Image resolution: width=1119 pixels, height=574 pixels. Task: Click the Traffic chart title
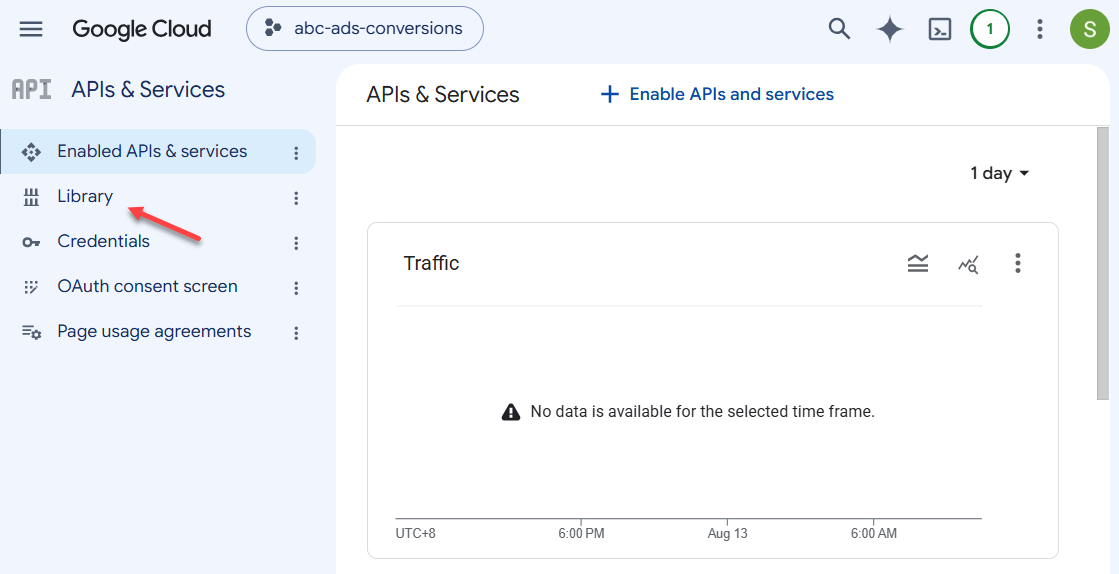pyautogui.click(x=431, y=263)
